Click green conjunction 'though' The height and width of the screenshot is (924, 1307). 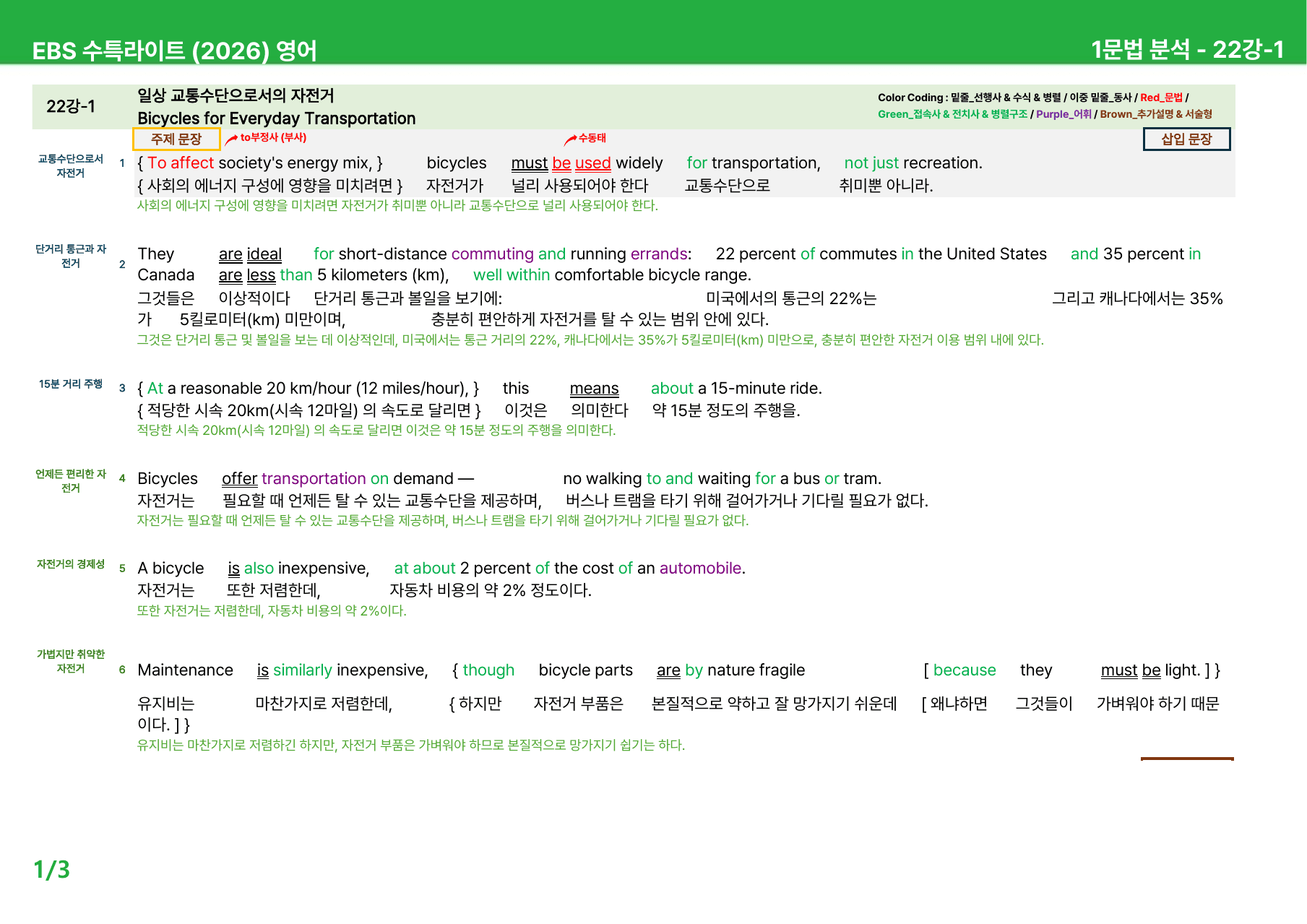click(488, 670)
